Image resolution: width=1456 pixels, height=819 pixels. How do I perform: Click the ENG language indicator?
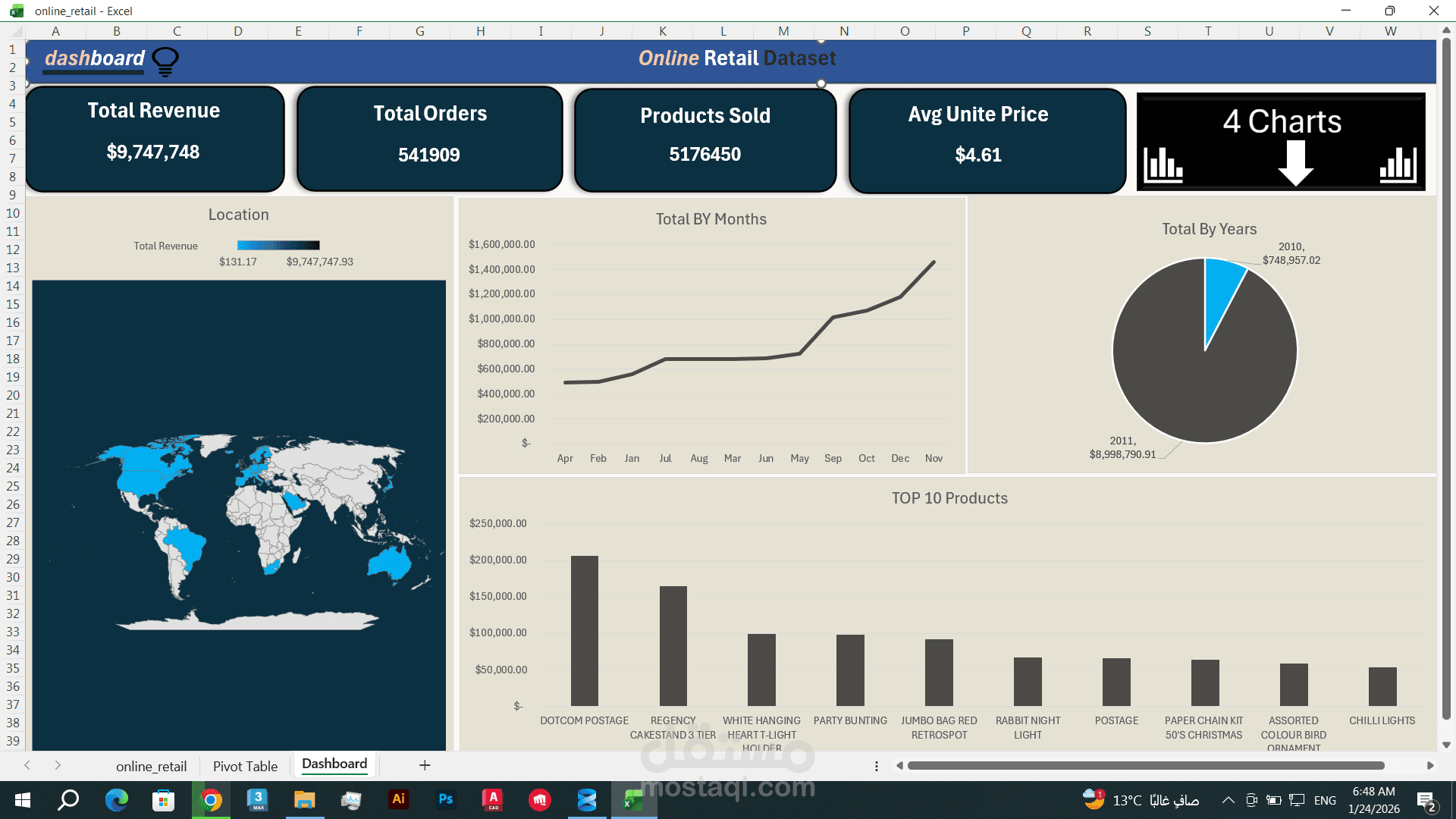tap(1325, 800)
